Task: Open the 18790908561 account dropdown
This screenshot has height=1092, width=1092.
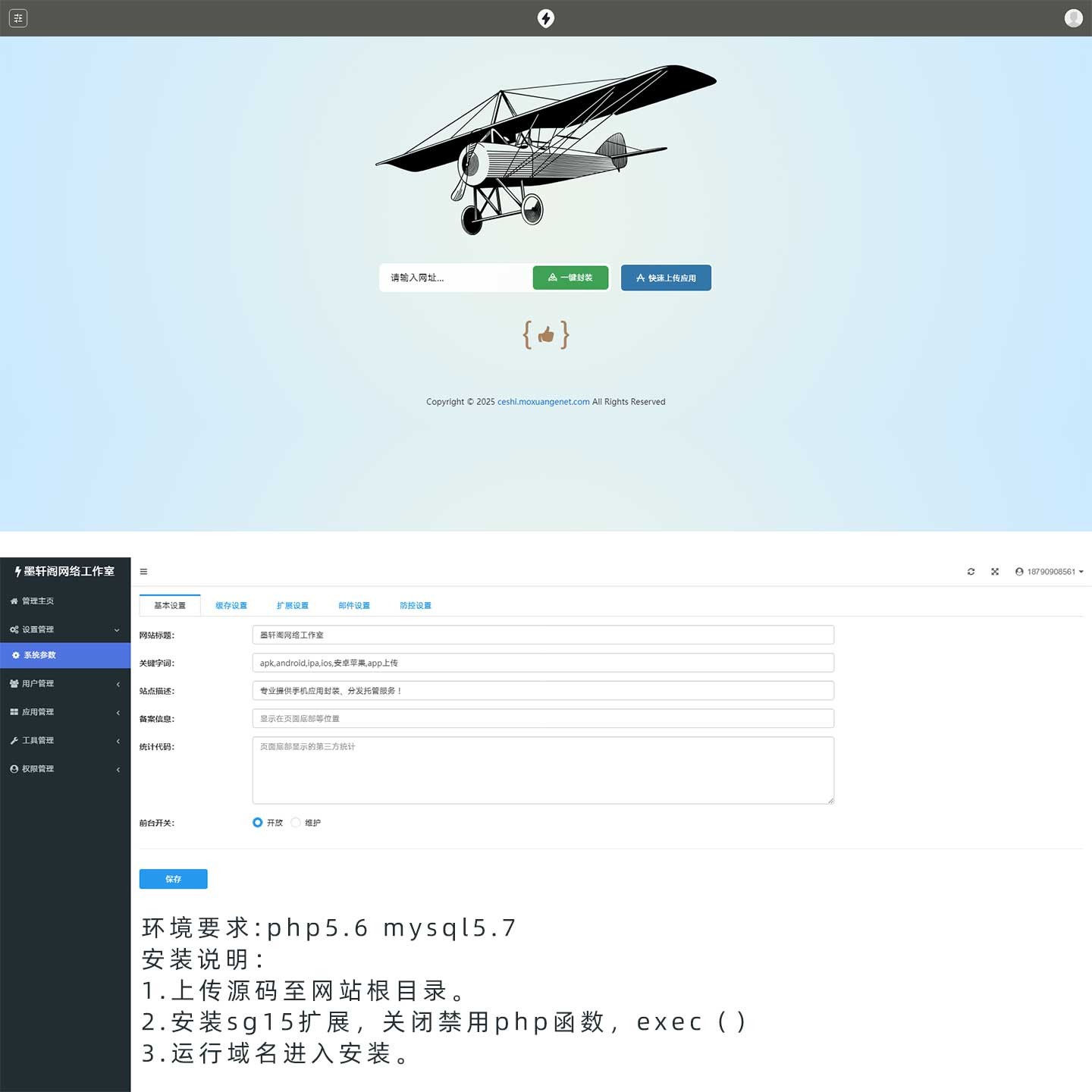Action: click(x=1050, y=572)
